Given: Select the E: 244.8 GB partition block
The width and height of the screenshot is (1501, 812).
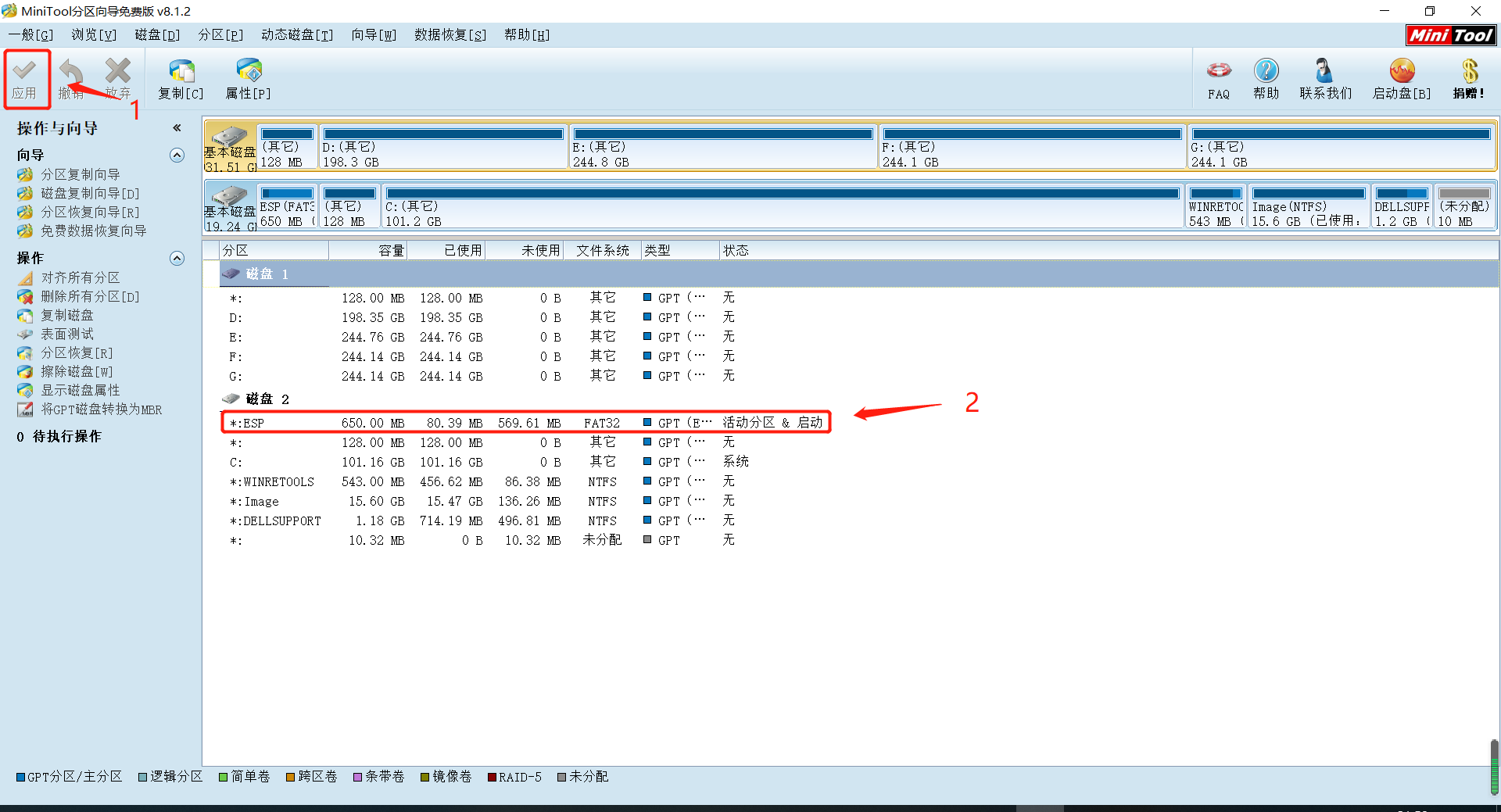Looking at the screenshot, I should point(723,147).
